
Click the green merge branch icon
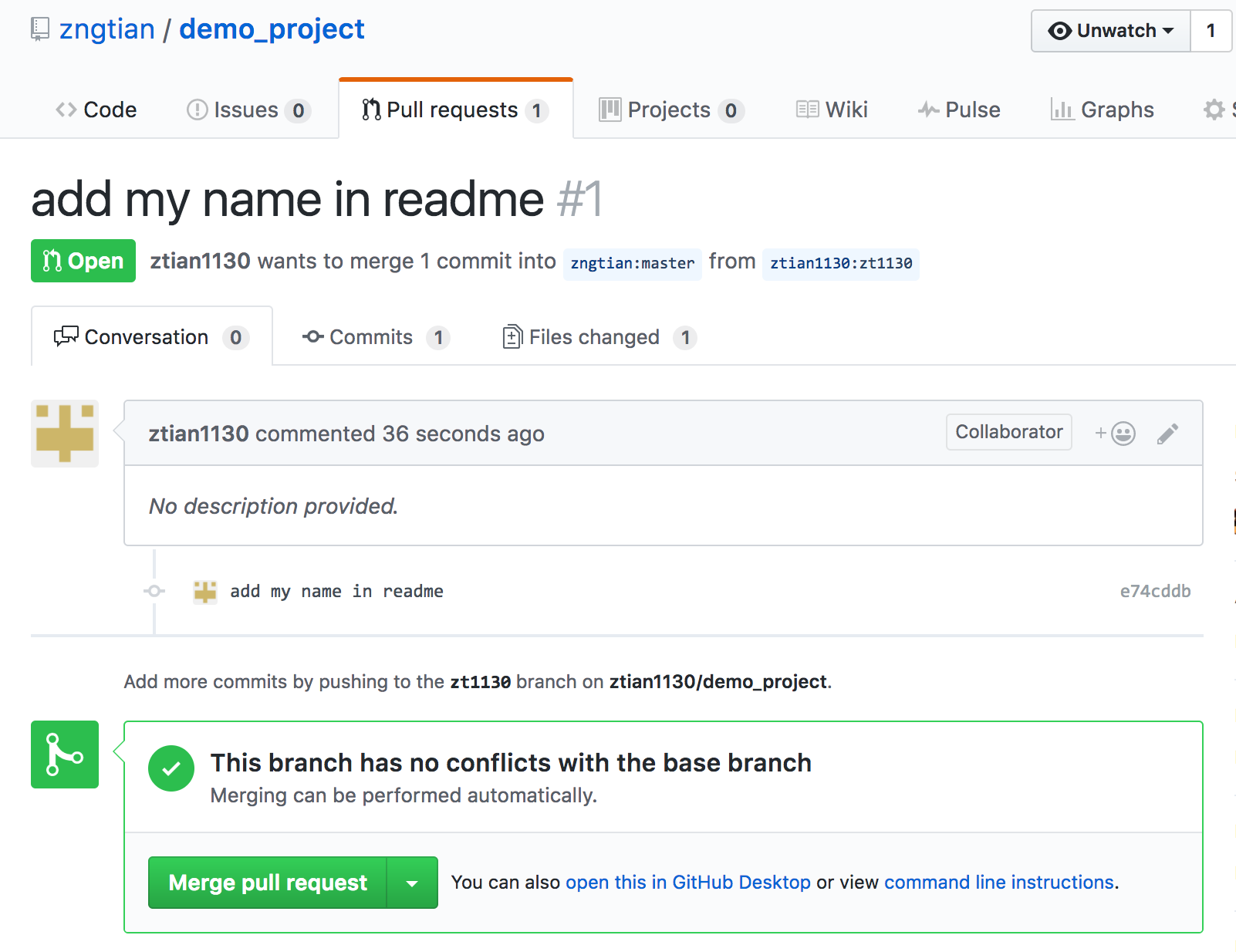(x=65, y=755)
